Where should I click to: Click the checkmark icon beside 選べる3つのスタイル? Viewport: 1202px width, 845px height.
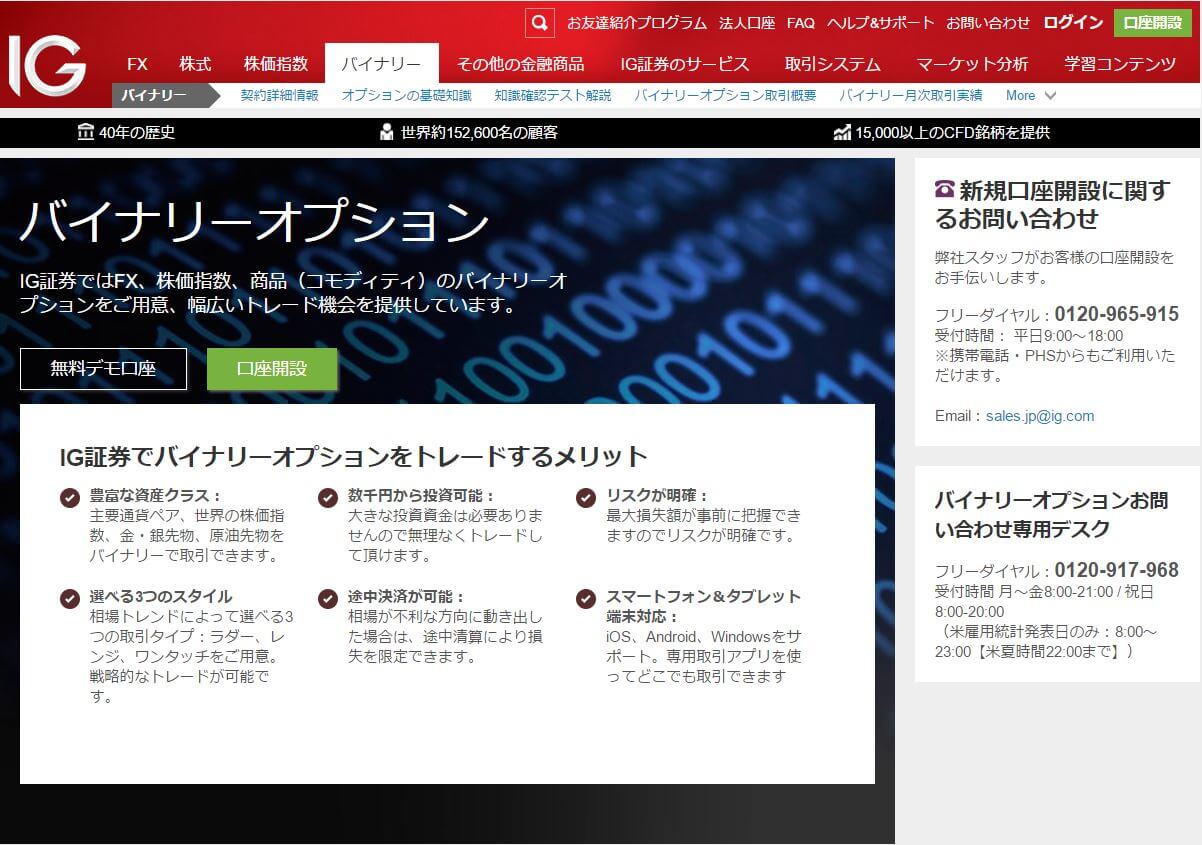click(x=70, y=598)
